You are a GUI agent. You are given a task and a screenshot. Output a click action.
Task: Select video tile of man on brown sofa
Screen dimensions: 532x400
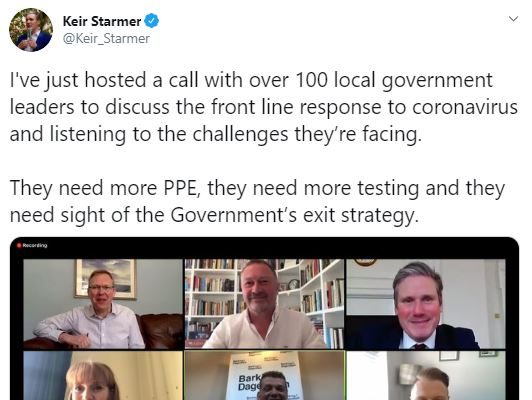[x=103, y=304]
